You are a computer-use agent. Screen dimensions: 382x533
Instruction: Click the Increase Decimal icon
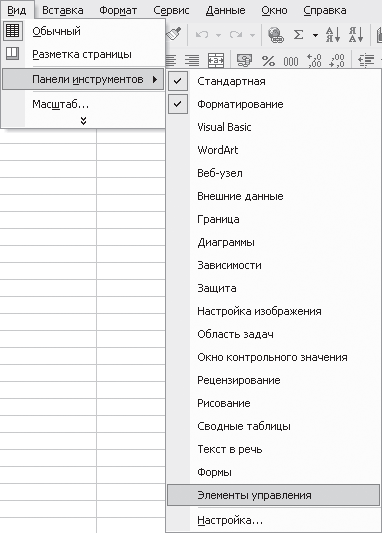pyautogui.click(x=314, y=61)
